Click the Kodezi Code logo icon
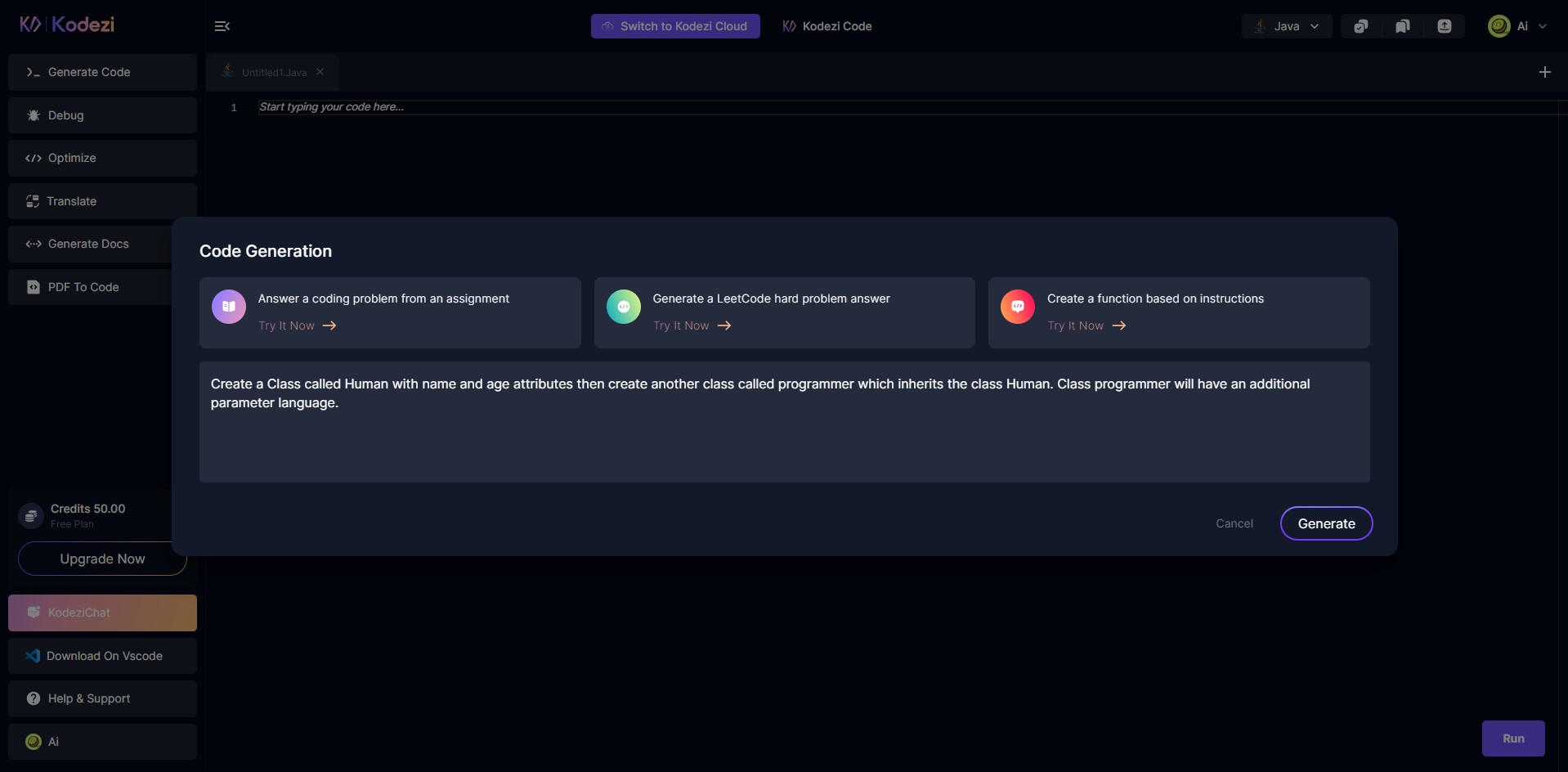The width and height of the screenshot is (1568, 772). click(x=789, y=26)
